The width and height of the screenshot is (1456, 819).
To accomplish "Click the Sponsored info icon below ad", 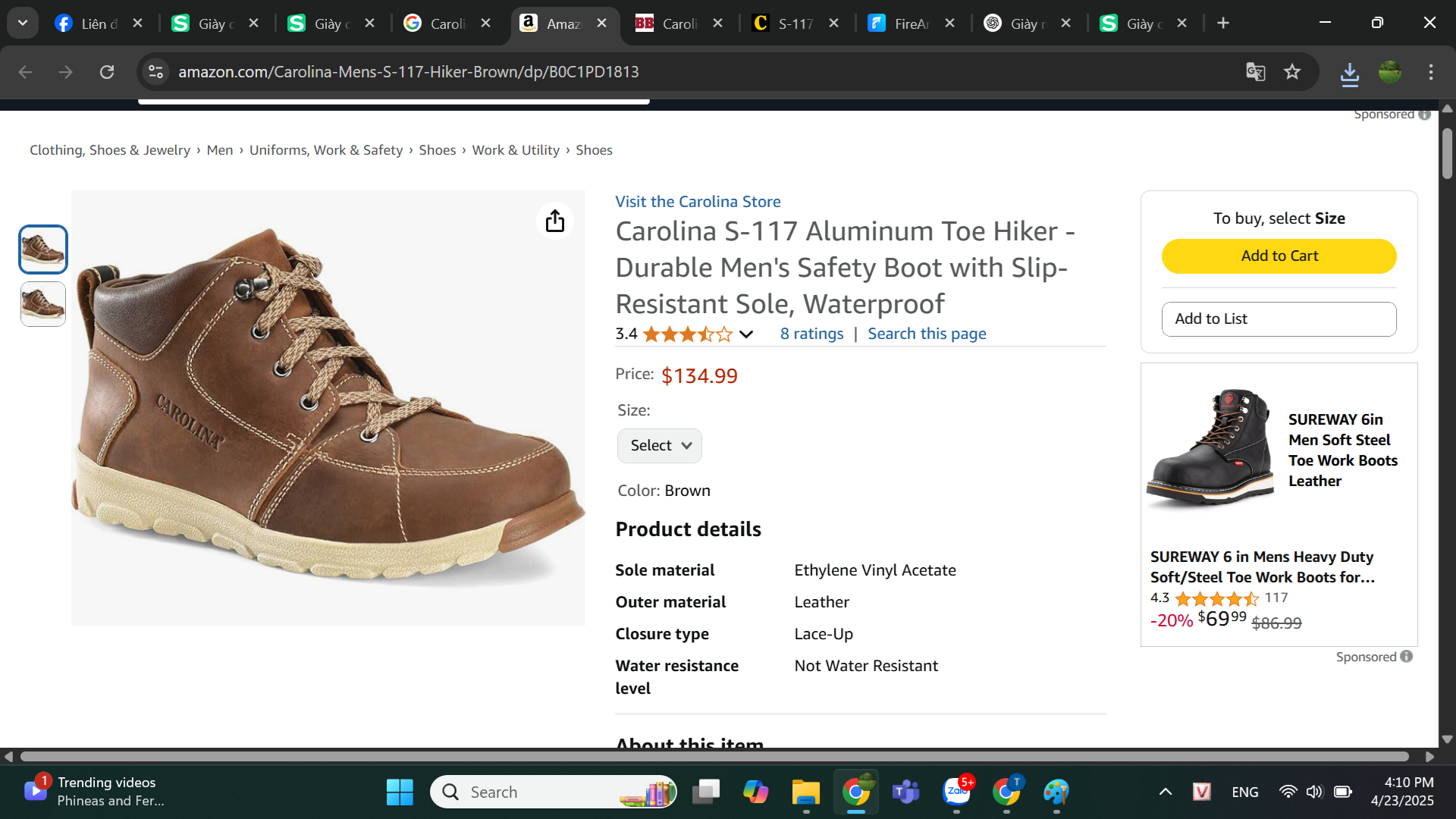I will [1407, 657].
